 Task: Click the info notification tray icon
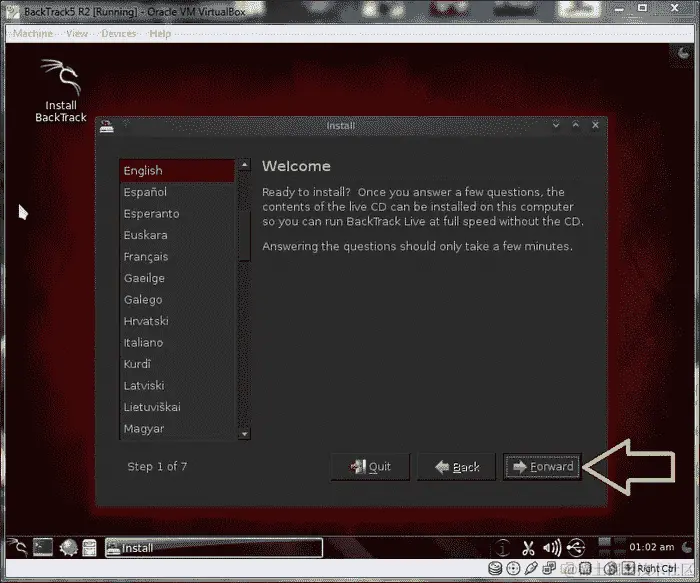pyautogui.click(x=503, y=547)
